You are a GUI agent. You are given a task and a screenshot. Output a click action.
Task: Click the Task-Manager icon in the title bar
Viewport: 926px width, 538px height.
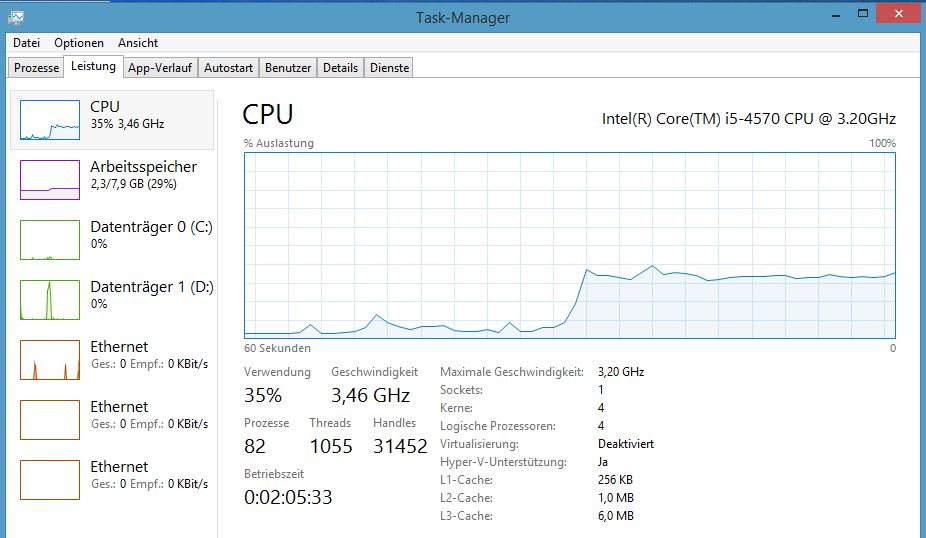[x=15, y=17]
